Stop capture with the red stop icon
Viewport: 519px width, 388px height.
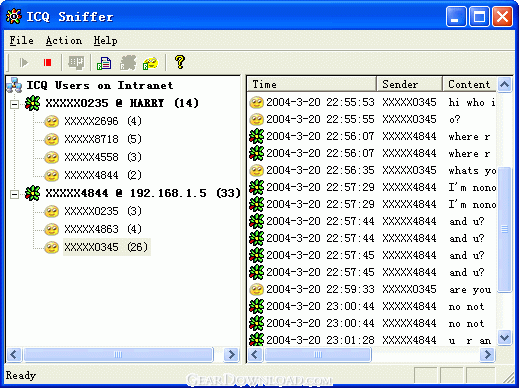[48, 63]
